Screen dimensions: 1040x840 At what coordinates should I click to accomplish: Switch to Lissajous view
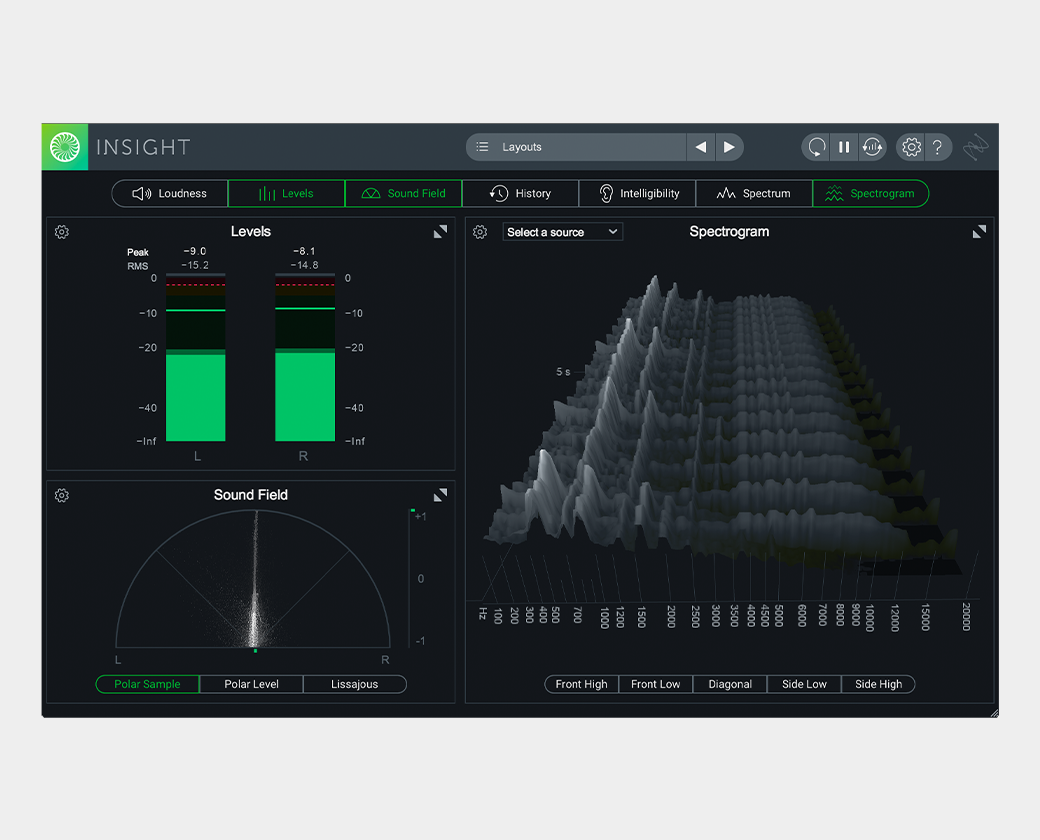355,684
